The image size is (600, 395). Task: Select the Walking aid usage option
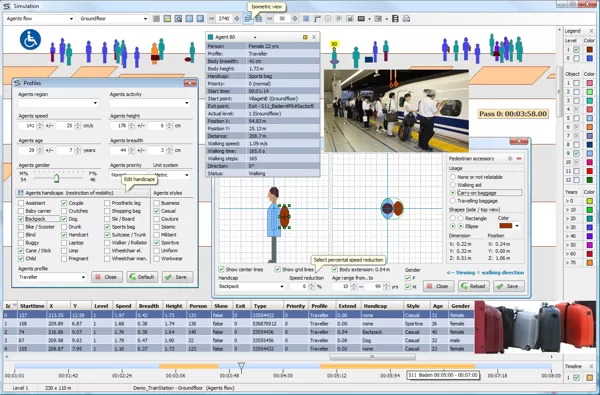coord(453,185)
